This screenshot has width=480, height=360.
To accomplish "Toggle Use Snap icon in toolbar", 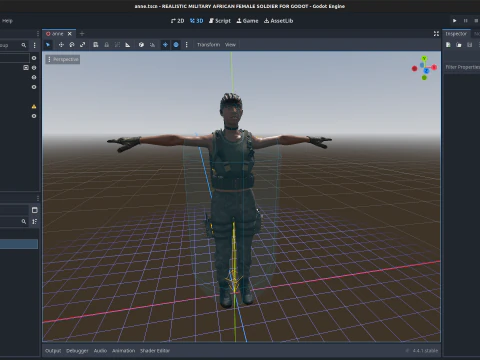I will pyautogui.click(x=152, y=45).
